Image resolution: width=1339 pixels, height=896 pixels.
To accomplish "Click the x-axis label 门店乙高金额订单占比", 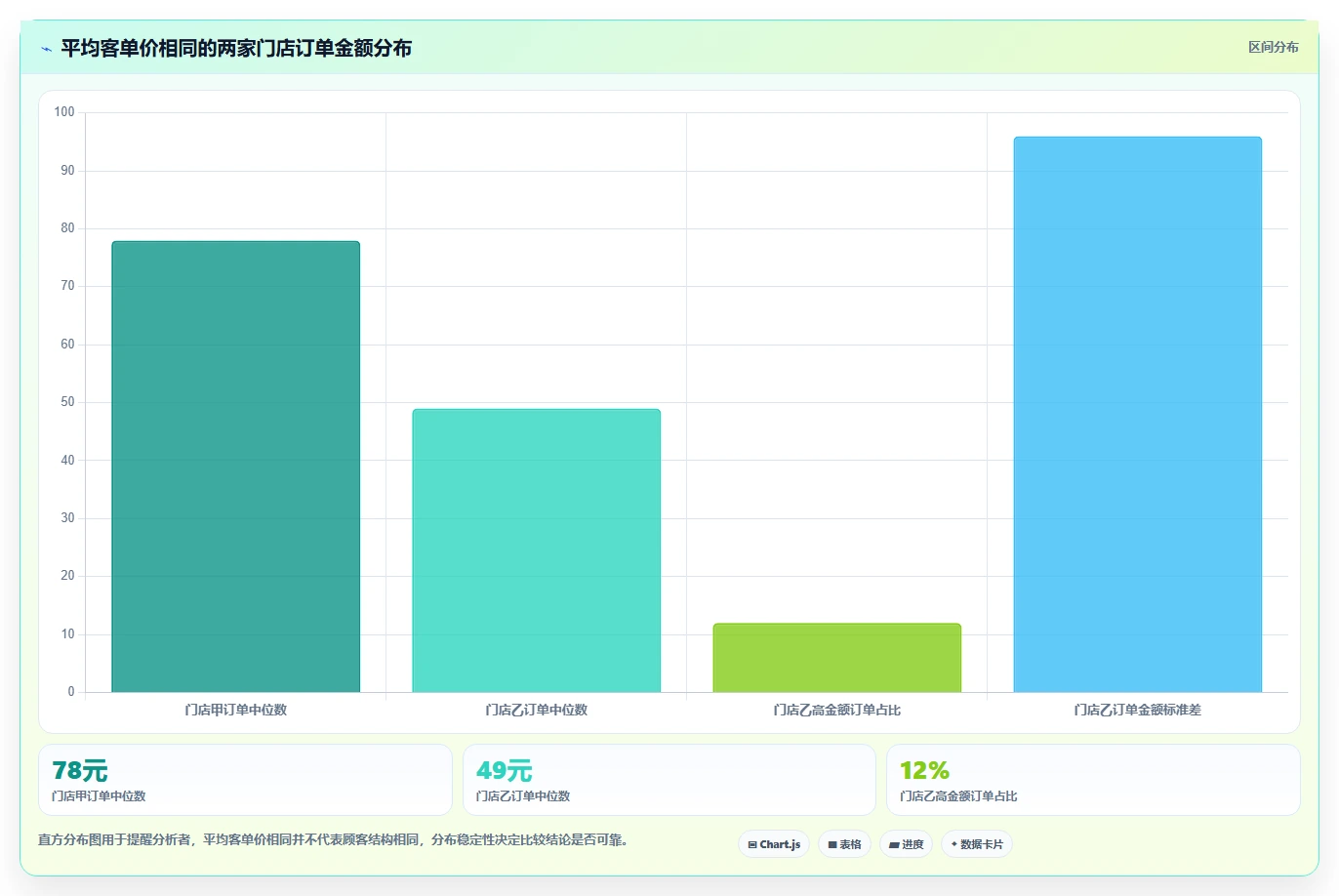I will (836, 710).
